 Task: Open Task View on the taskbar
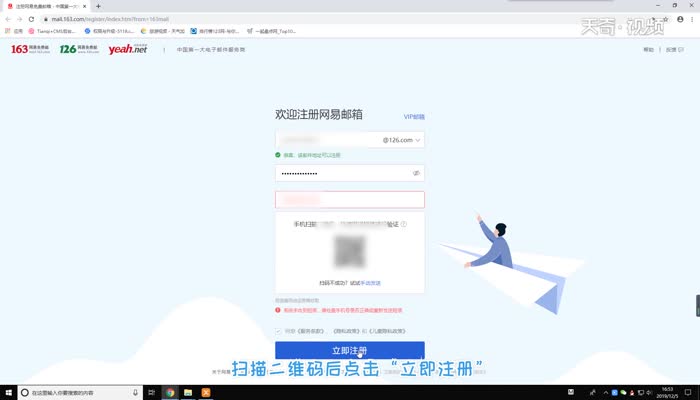pyautogui.click(x=152, y=392)
